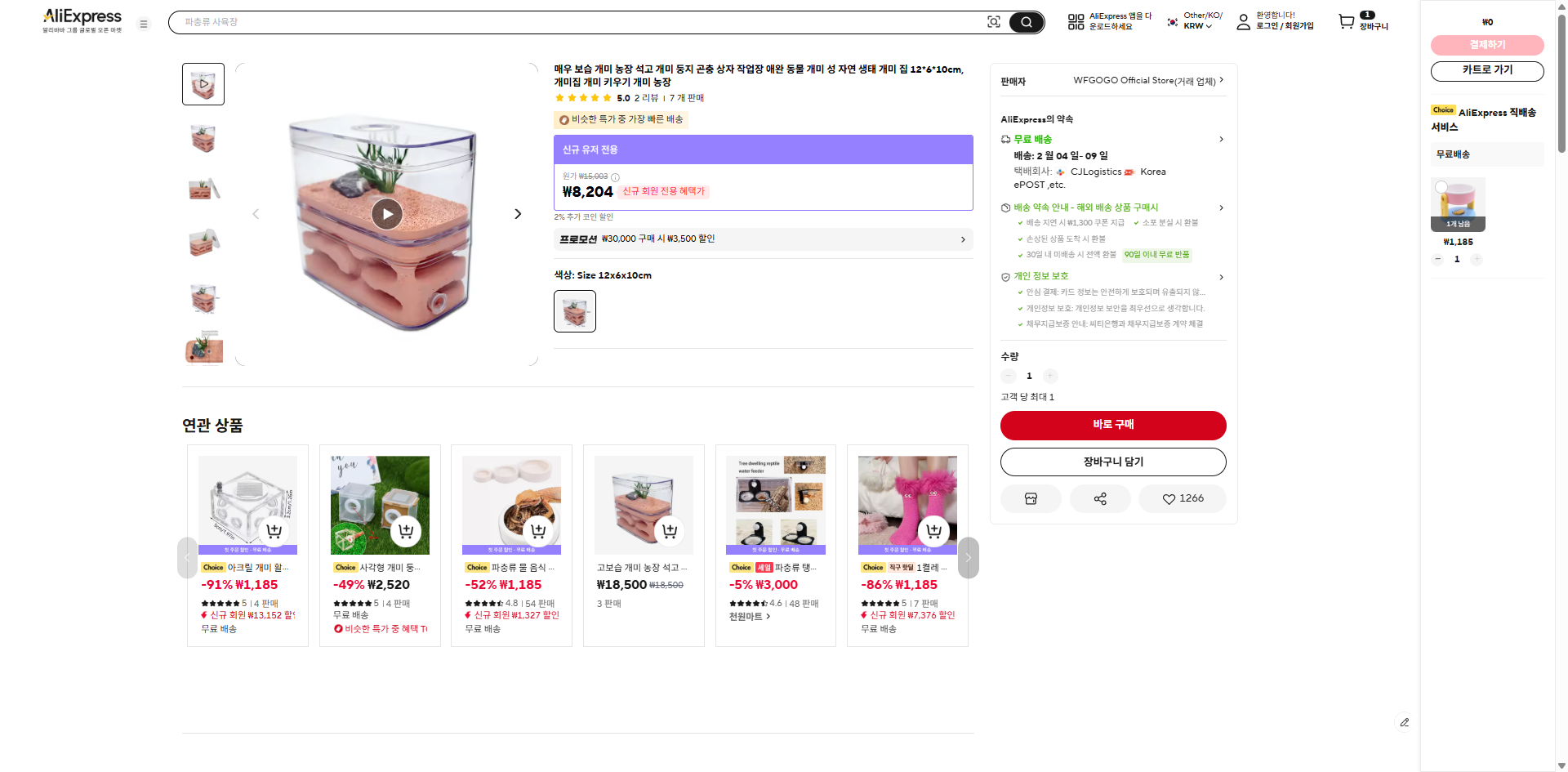Select the checkbox on the side cart item
1568x772 pixels.
[x=1441, y=187]
